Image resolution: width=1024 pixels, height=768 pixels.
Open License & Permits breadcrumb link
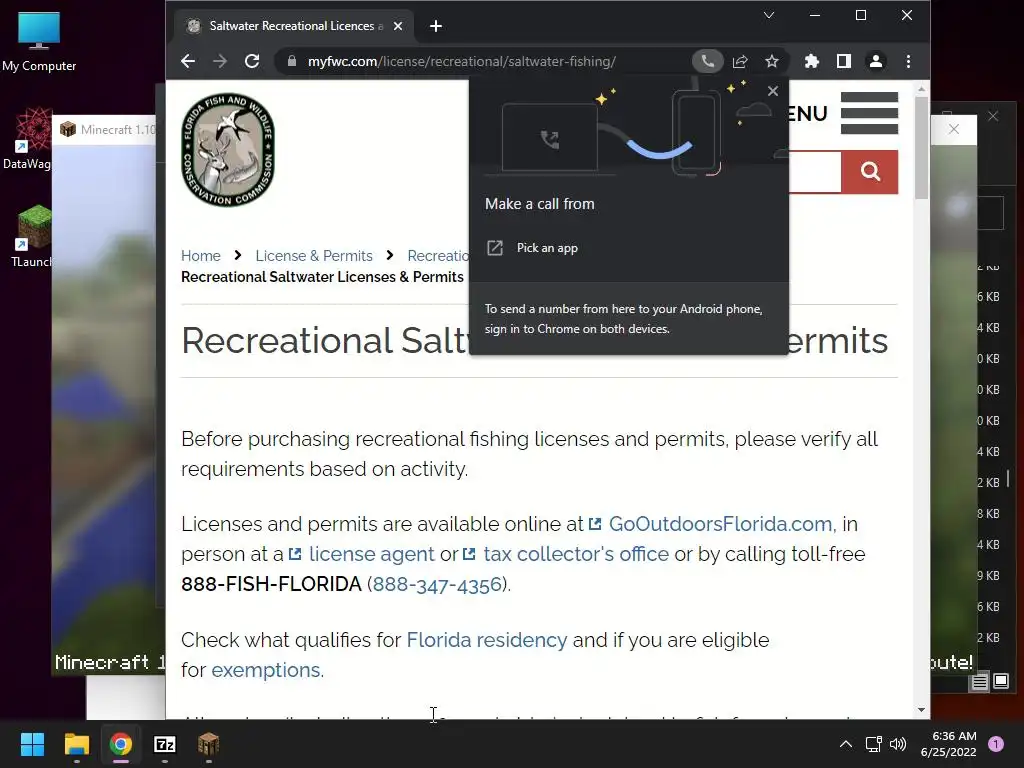314,256
